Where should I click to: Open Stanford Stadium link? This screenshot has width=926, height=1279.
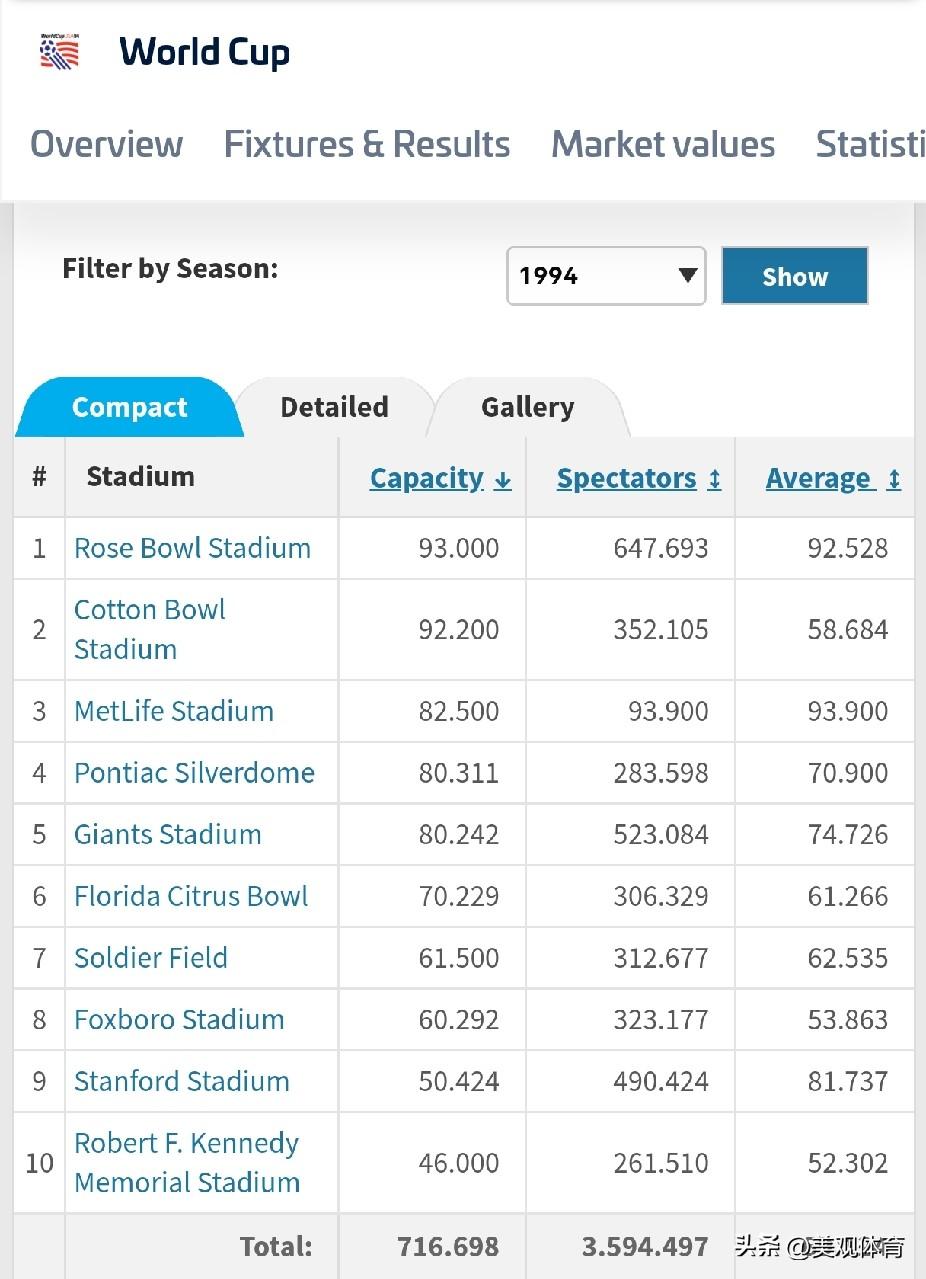182,1081
